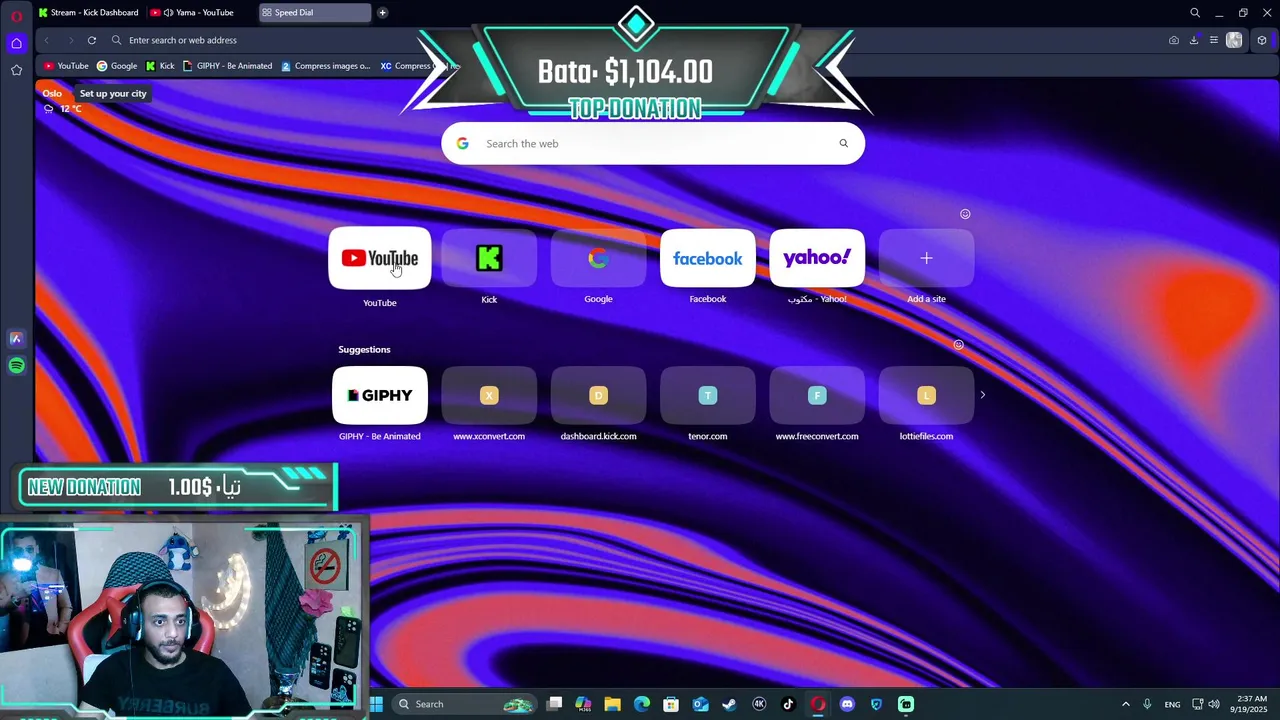Open Kick bookmark in bookmarks bar
Screen dimensions: 1280x720
[160, 66]
